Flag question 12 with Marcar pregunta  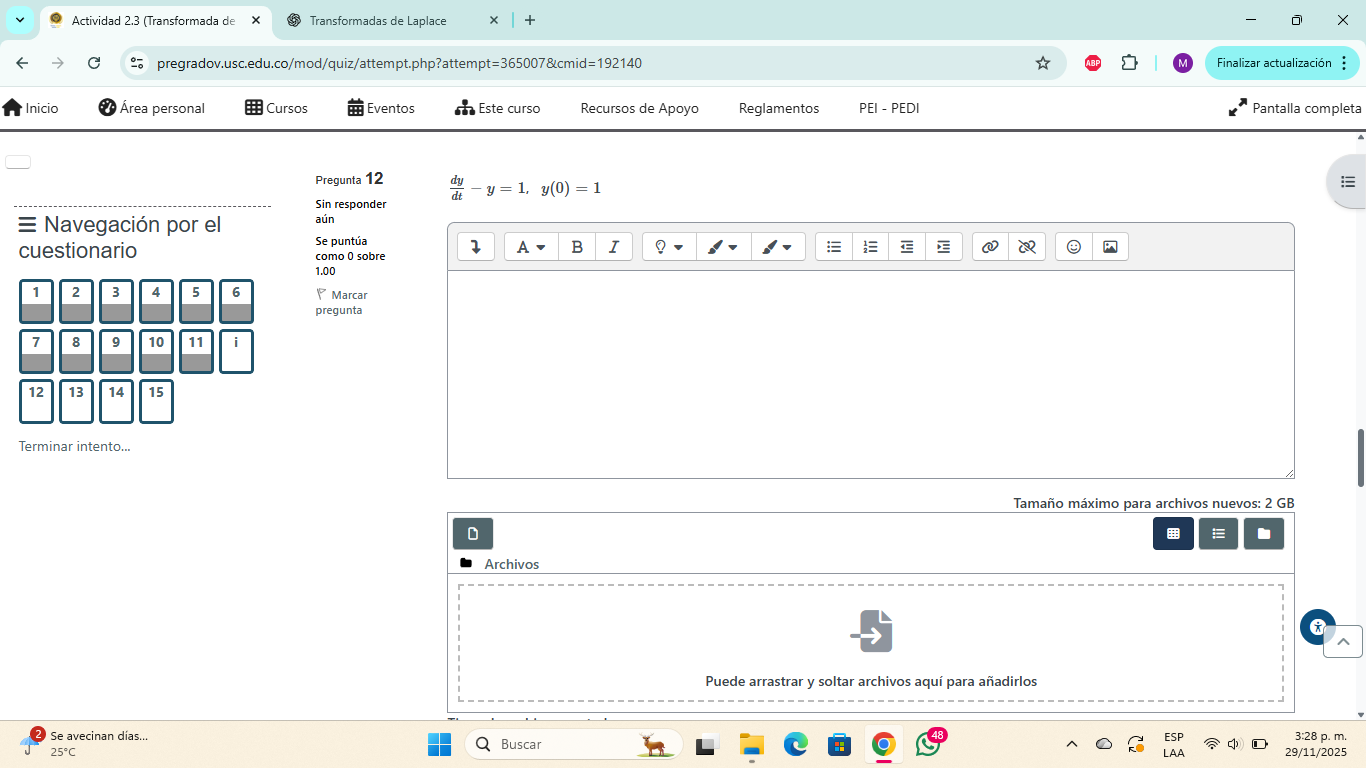(341, 302)
